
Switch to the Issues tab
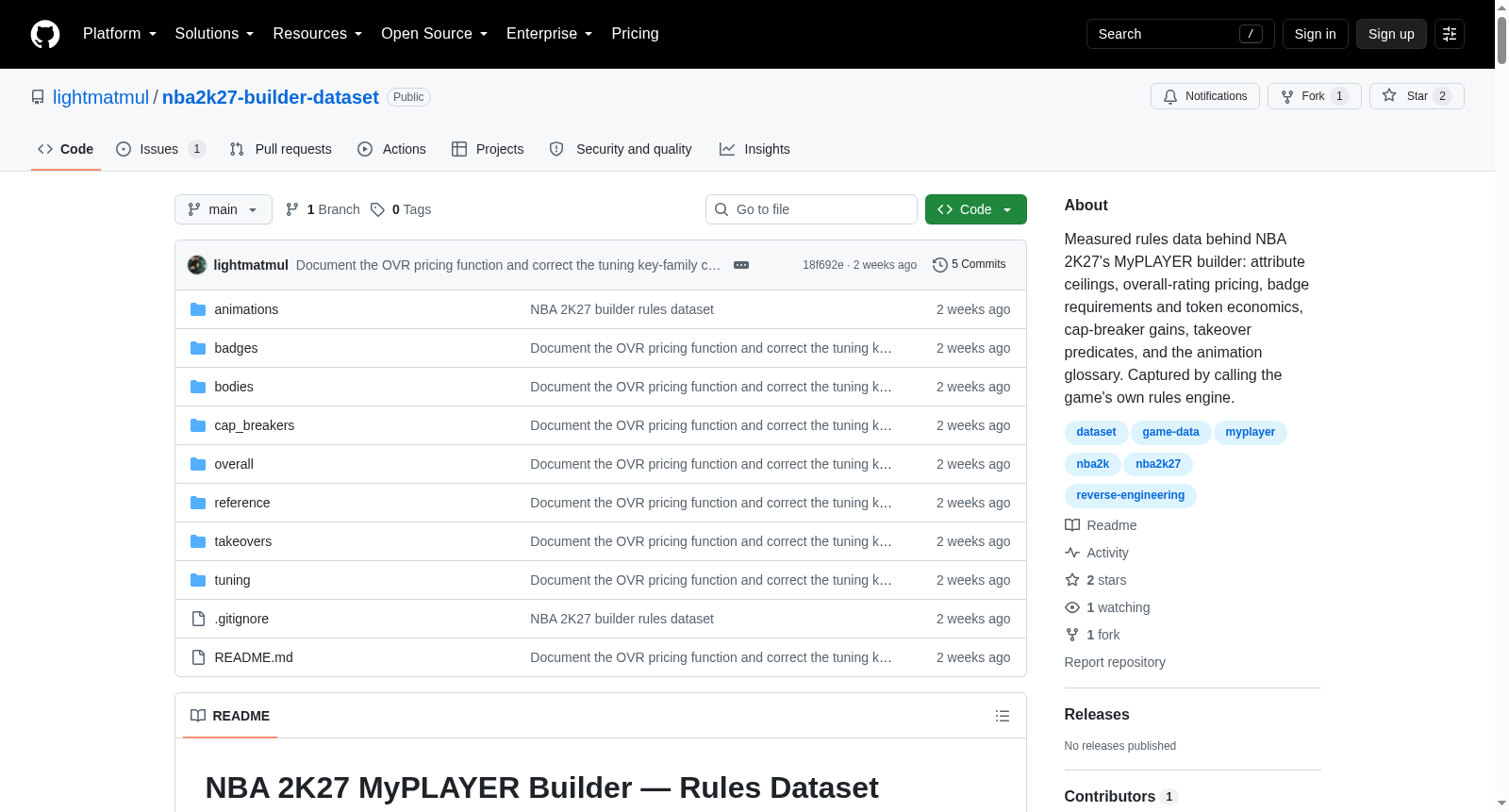[160, 149]
